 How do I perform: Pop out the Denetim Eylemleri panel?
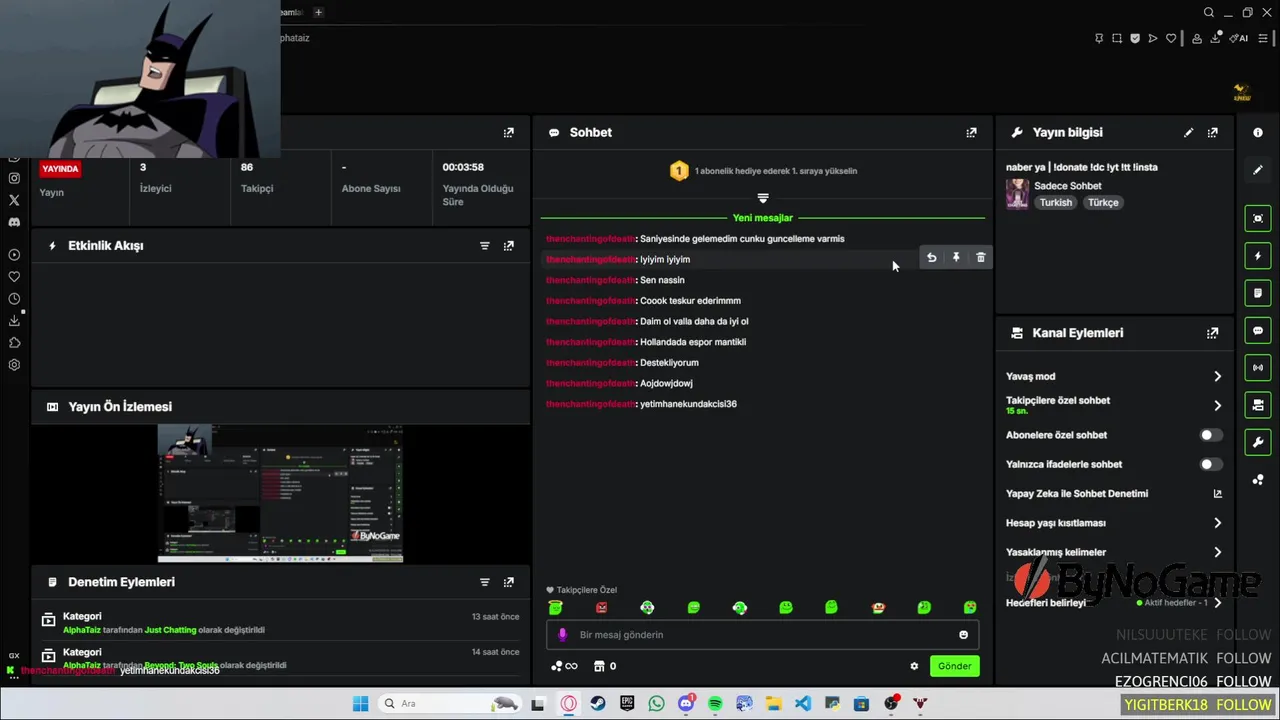[x=509, y=582]
